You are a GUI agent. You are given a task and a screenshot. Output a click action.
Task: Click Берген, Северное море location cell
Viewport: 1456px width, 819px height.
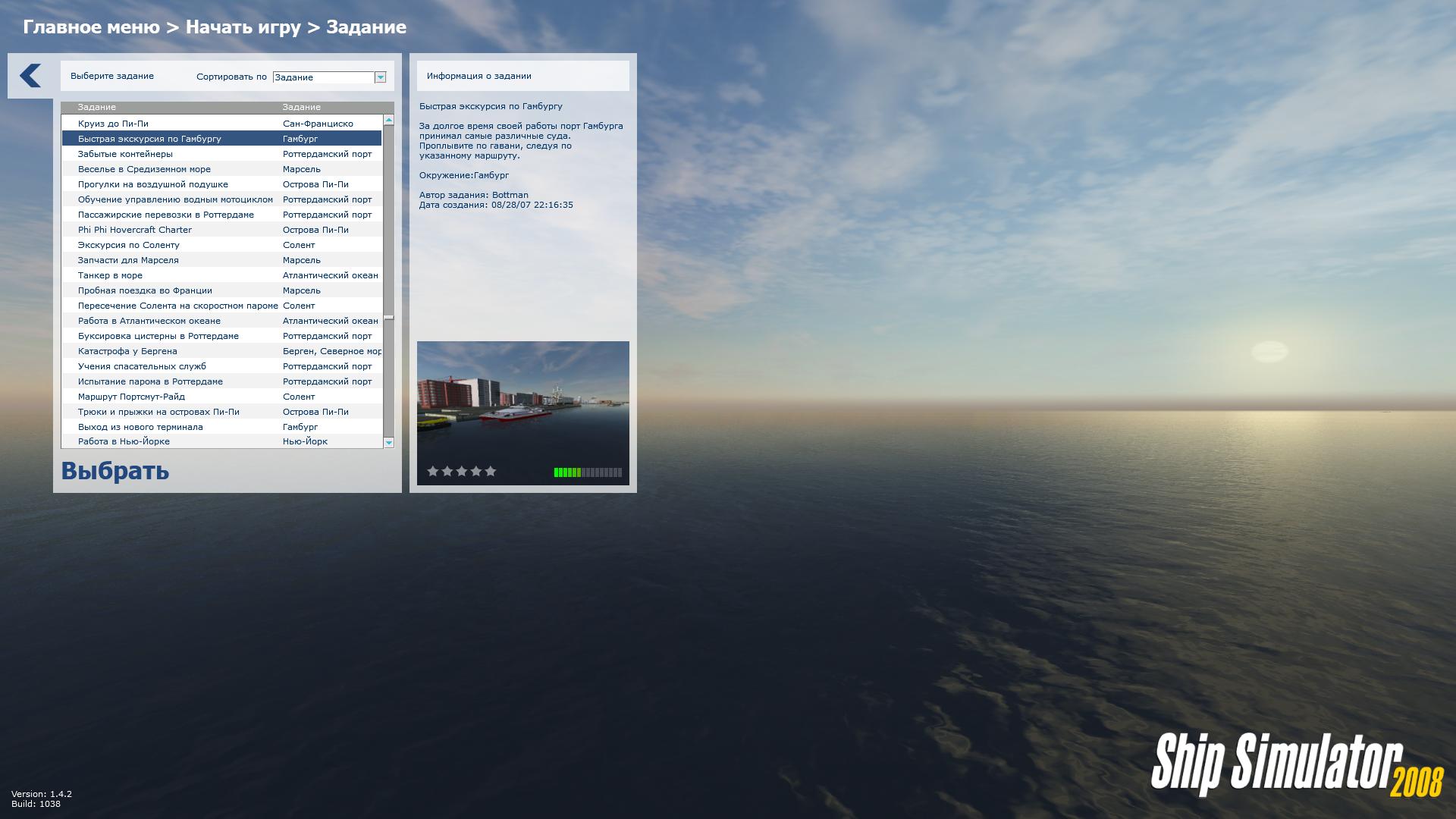[x=332, y=351]
